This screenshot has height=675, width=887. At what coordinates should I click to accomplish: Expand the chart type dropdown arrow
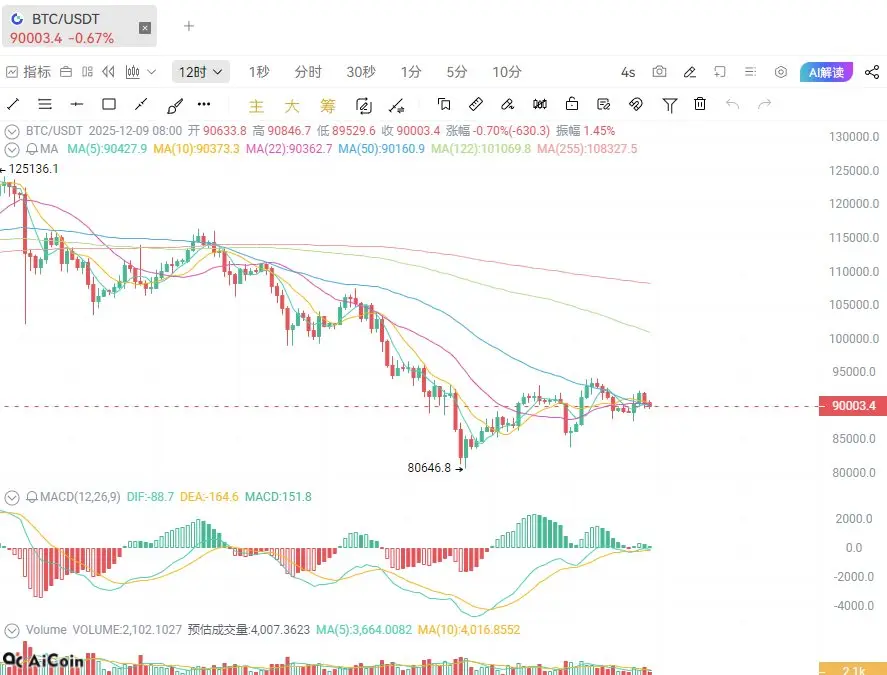(x=151, y=72)
